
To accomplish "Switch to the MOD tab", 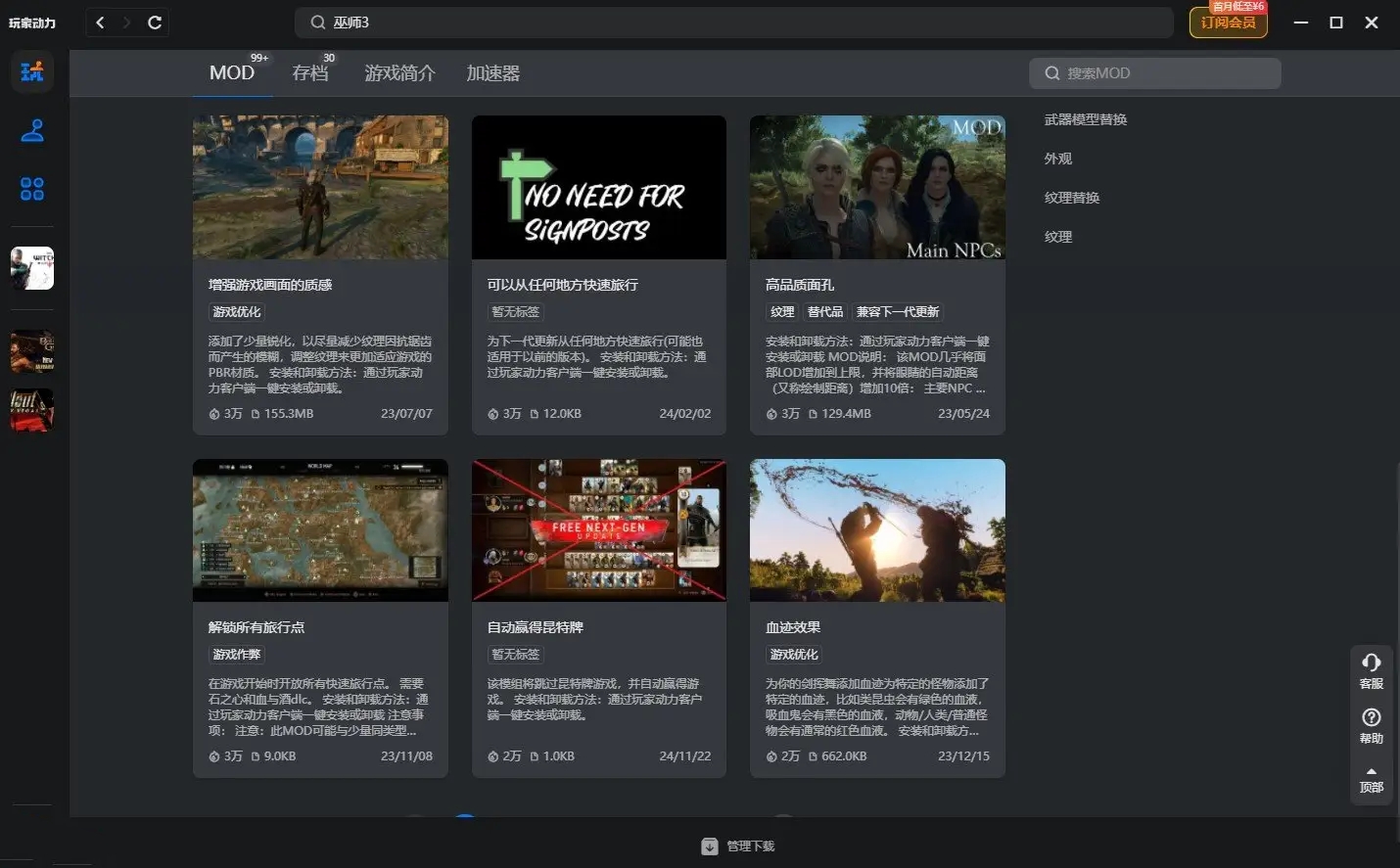I will (232, 73).
